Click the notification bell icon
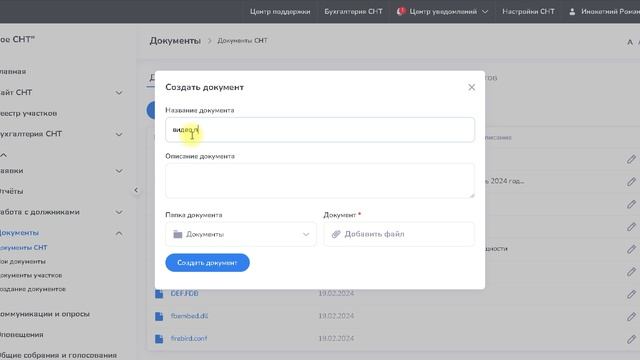This screenshot has height=360, width=640. coord(401,11)
